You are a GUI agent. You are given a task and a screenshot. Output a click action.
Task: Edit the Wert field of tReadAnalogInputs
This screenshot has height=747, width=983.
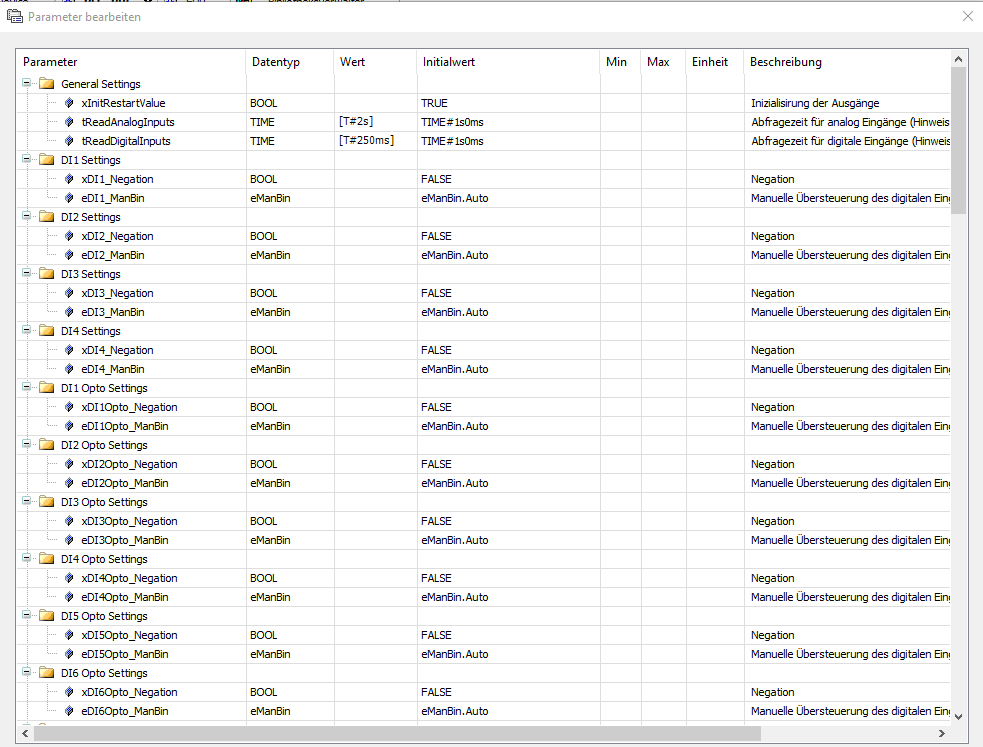point(375,122)
